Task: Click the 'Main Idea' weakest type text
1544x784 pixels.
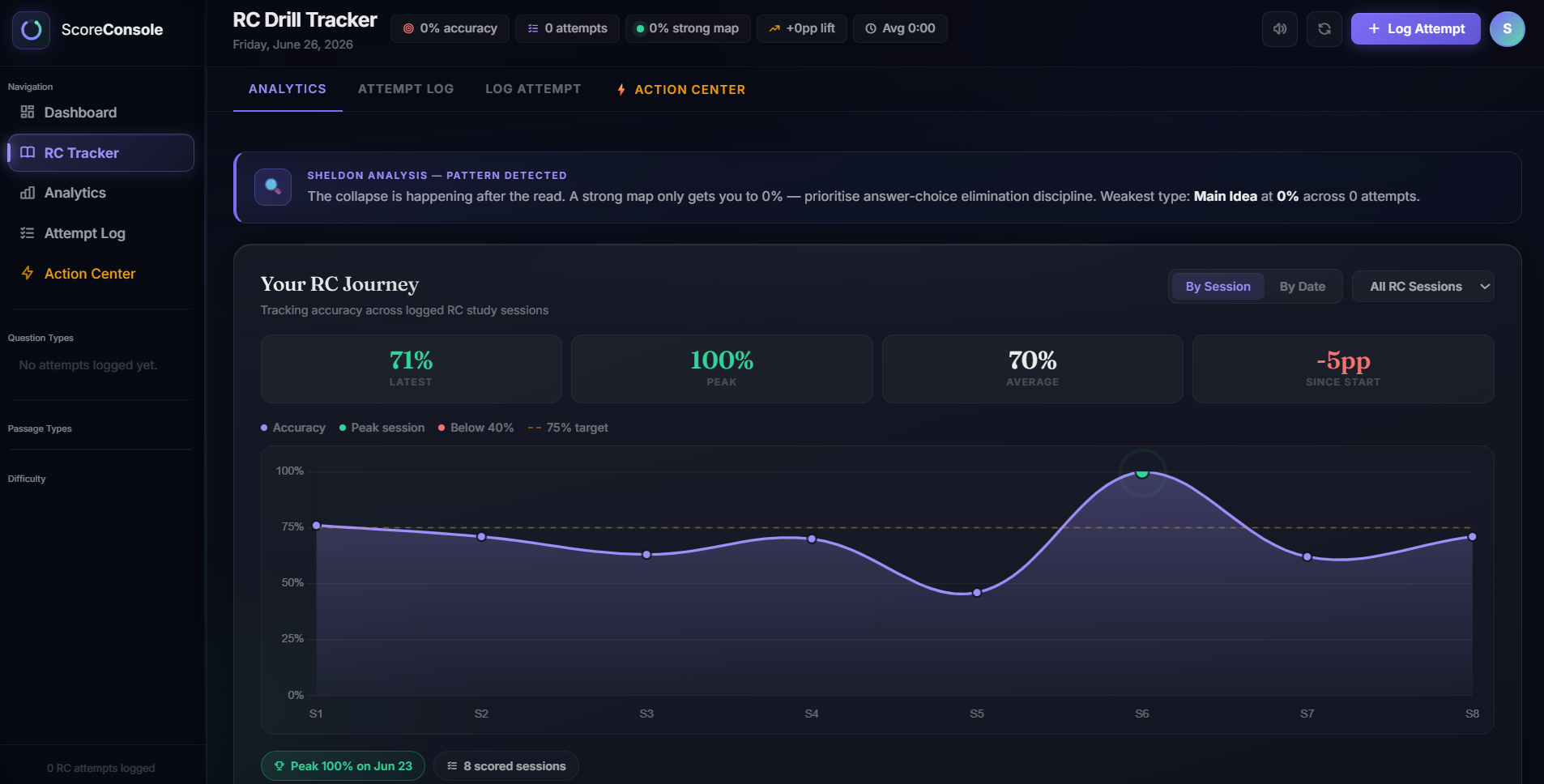Action: 1225,196
